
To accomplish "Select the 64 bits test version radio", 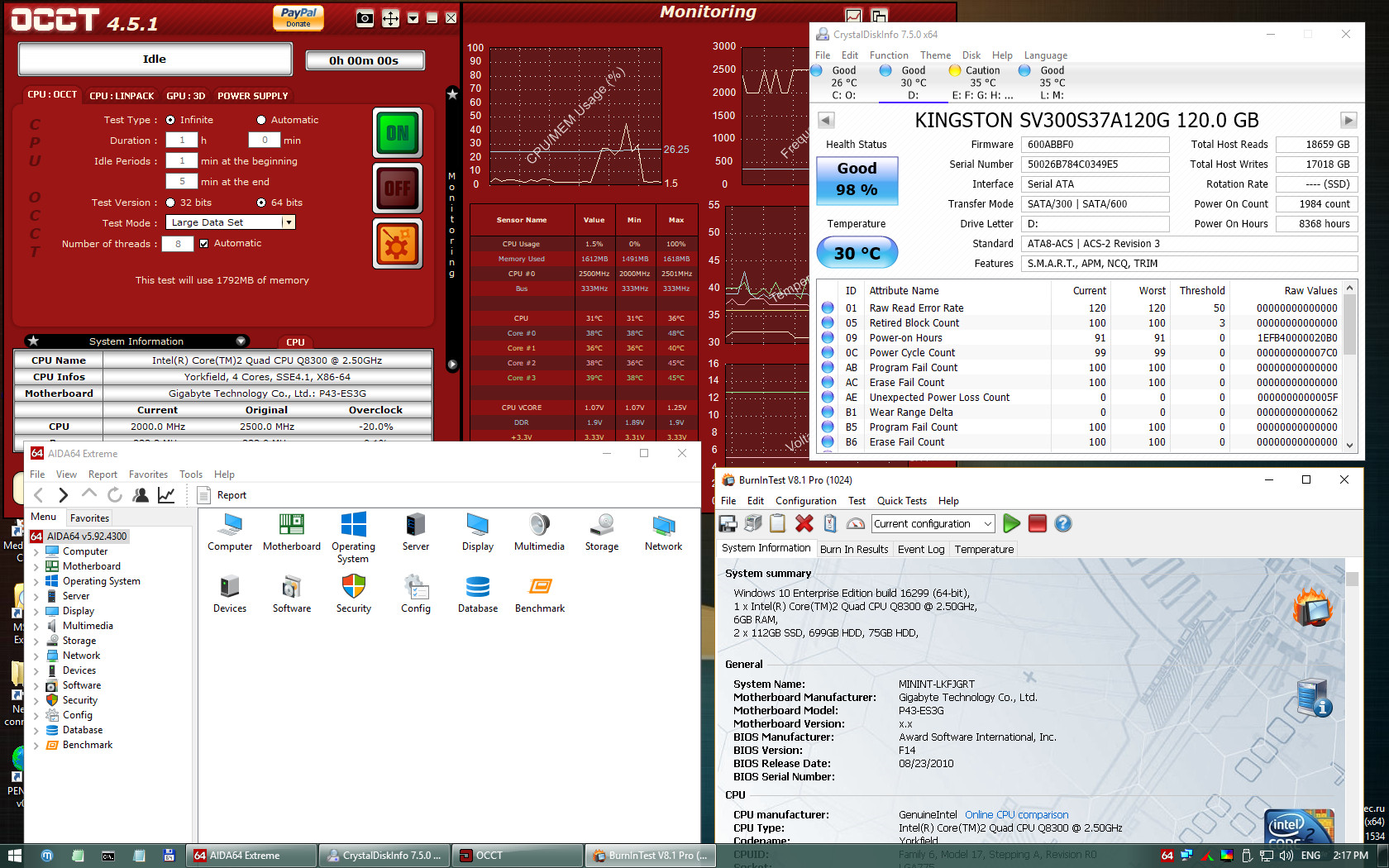I will click(261, 203).
